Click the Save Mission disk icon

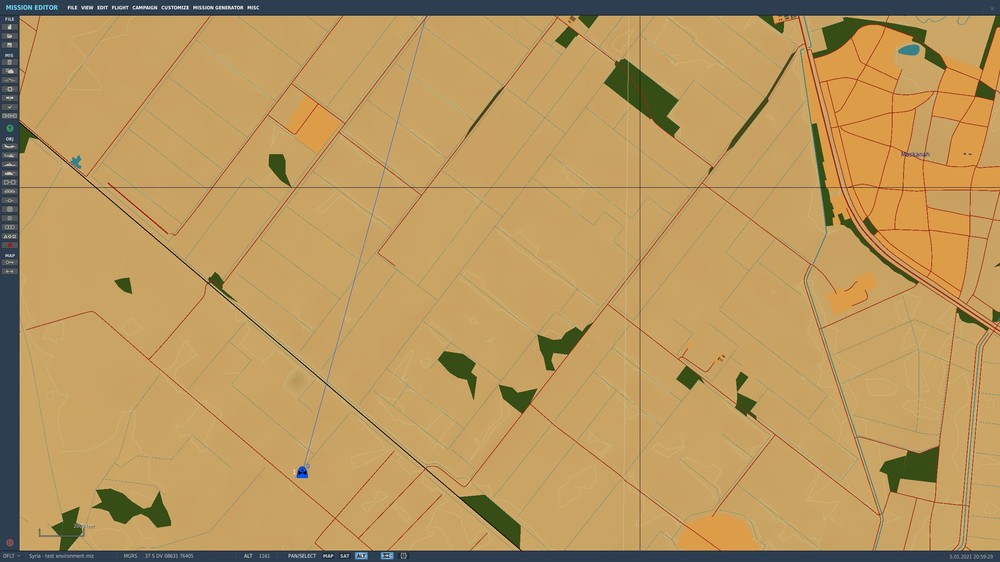(10, 45)
